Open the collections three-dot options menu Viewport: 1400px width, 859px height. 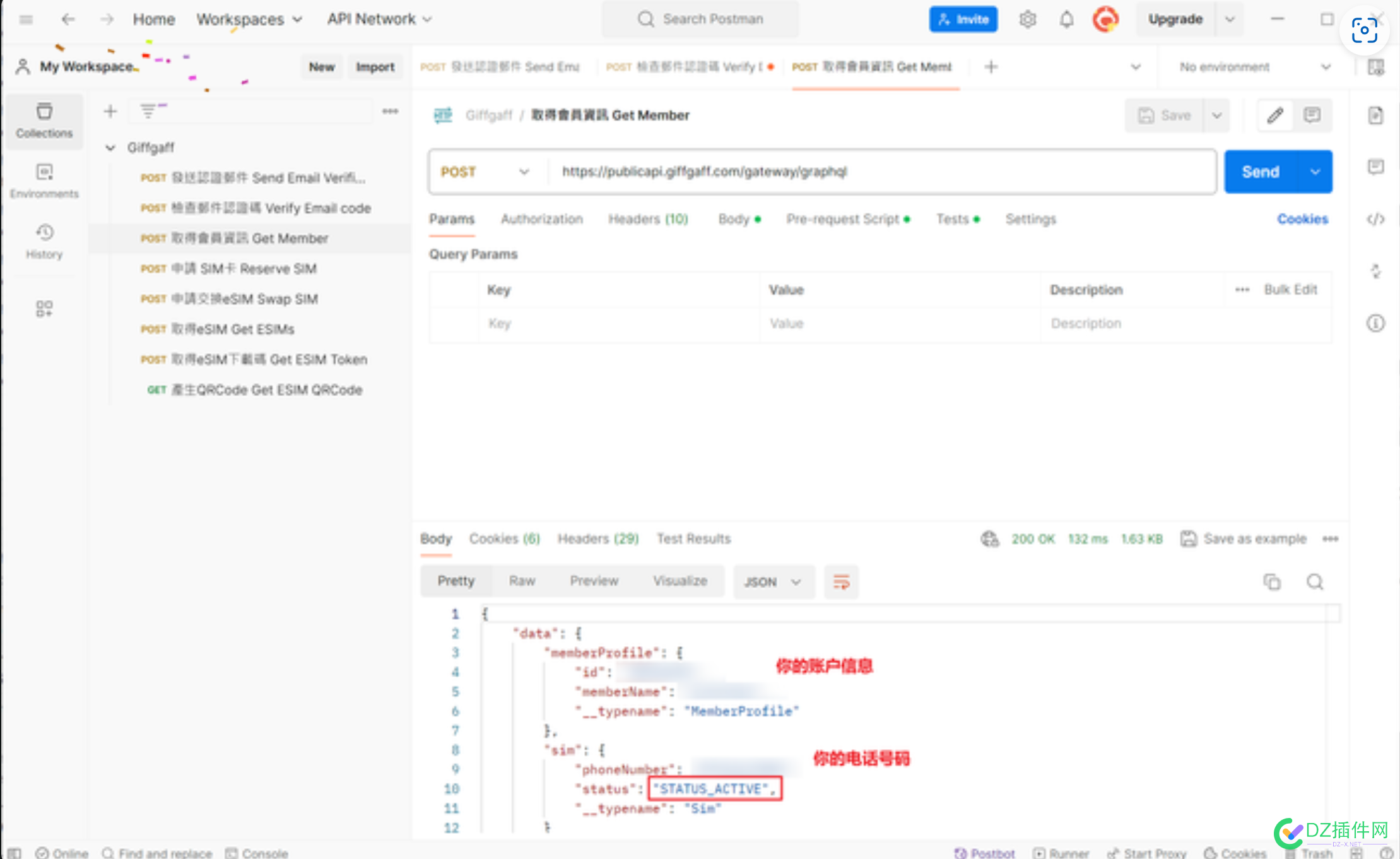[x=390, y=112]
